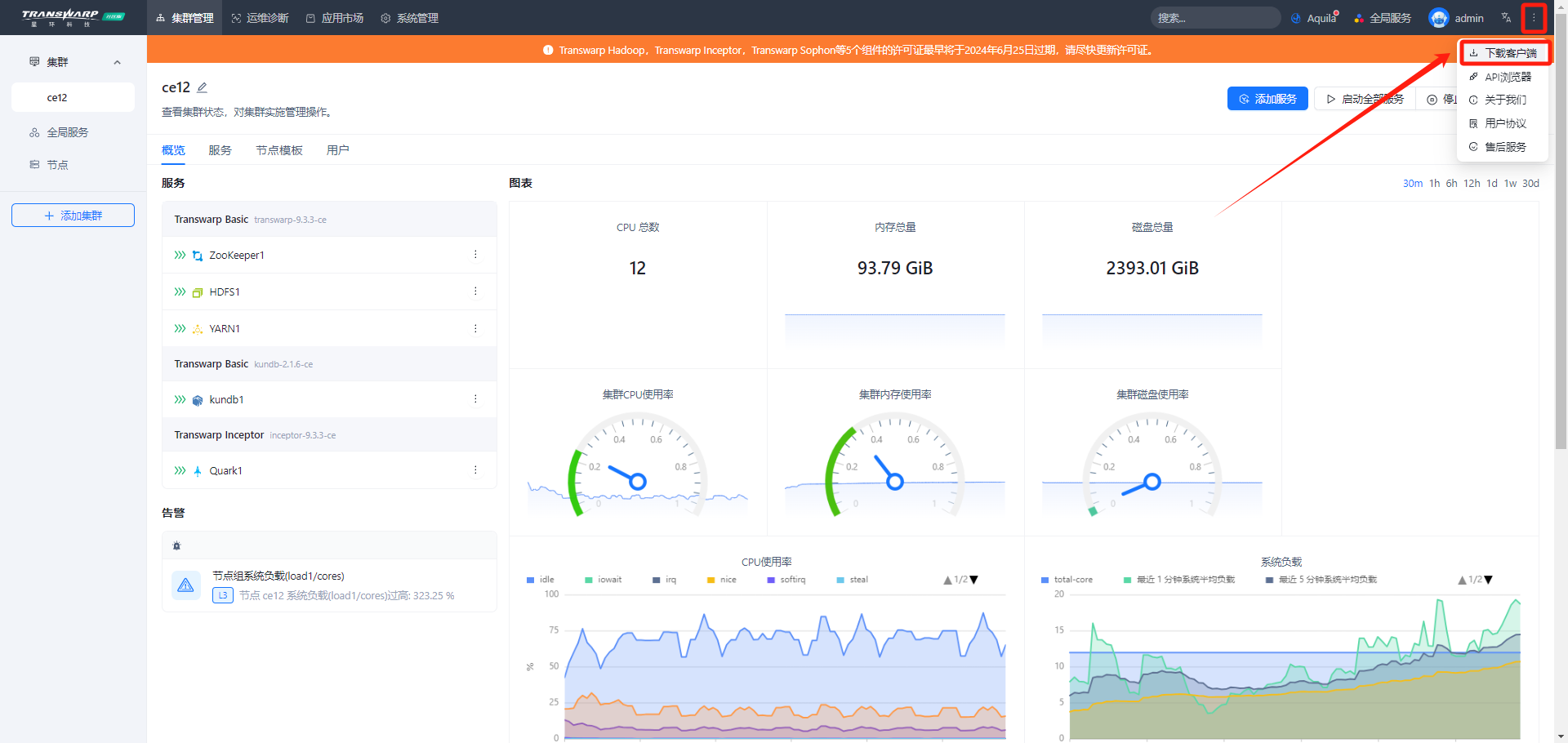The width and height of the screenshot is (1568, 743).
Task: Open the 系统管理 top menu
Action: click(x=410, y=18)
